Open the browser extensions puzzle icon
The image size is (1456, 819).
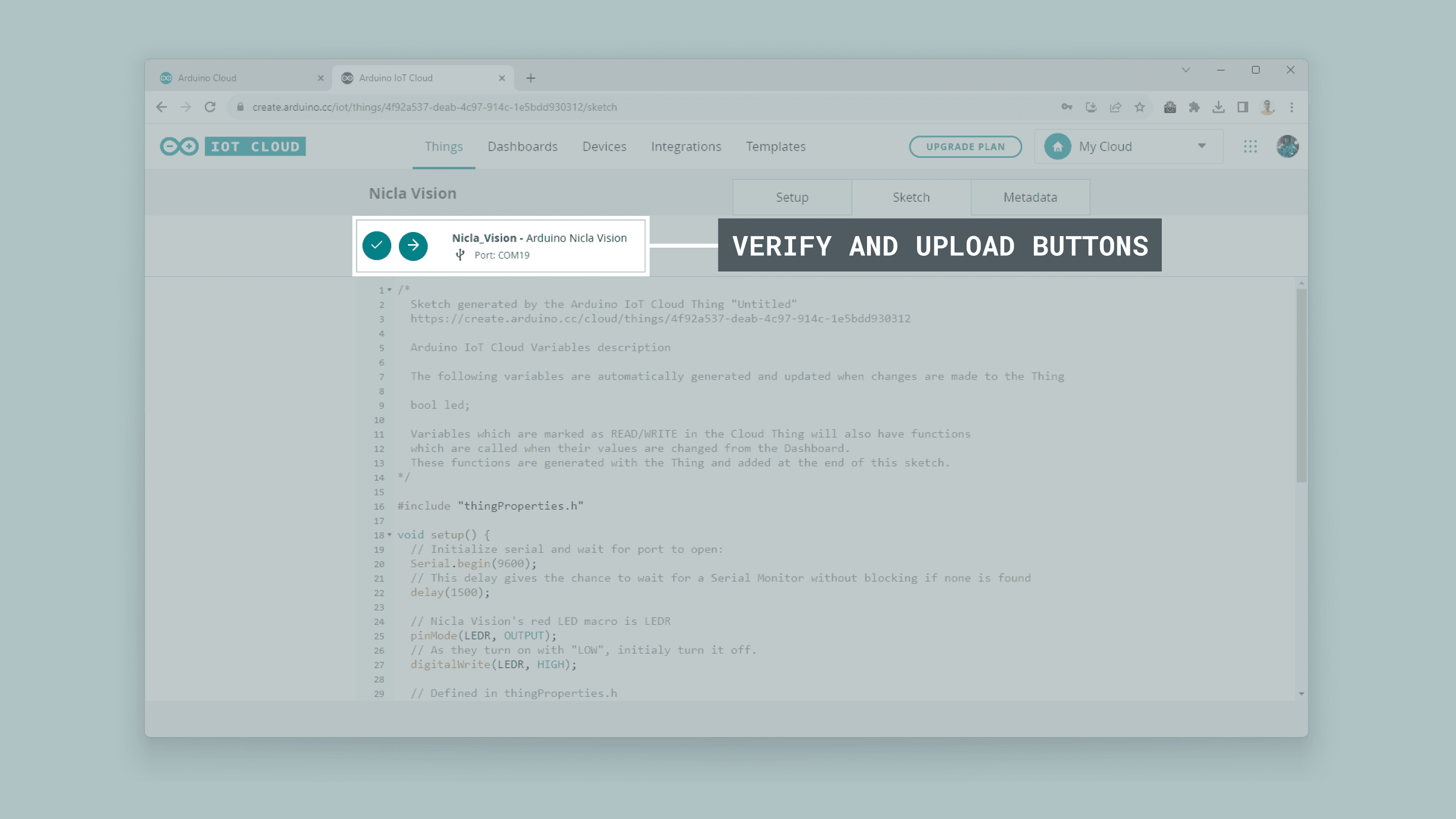coord(1194,107)
